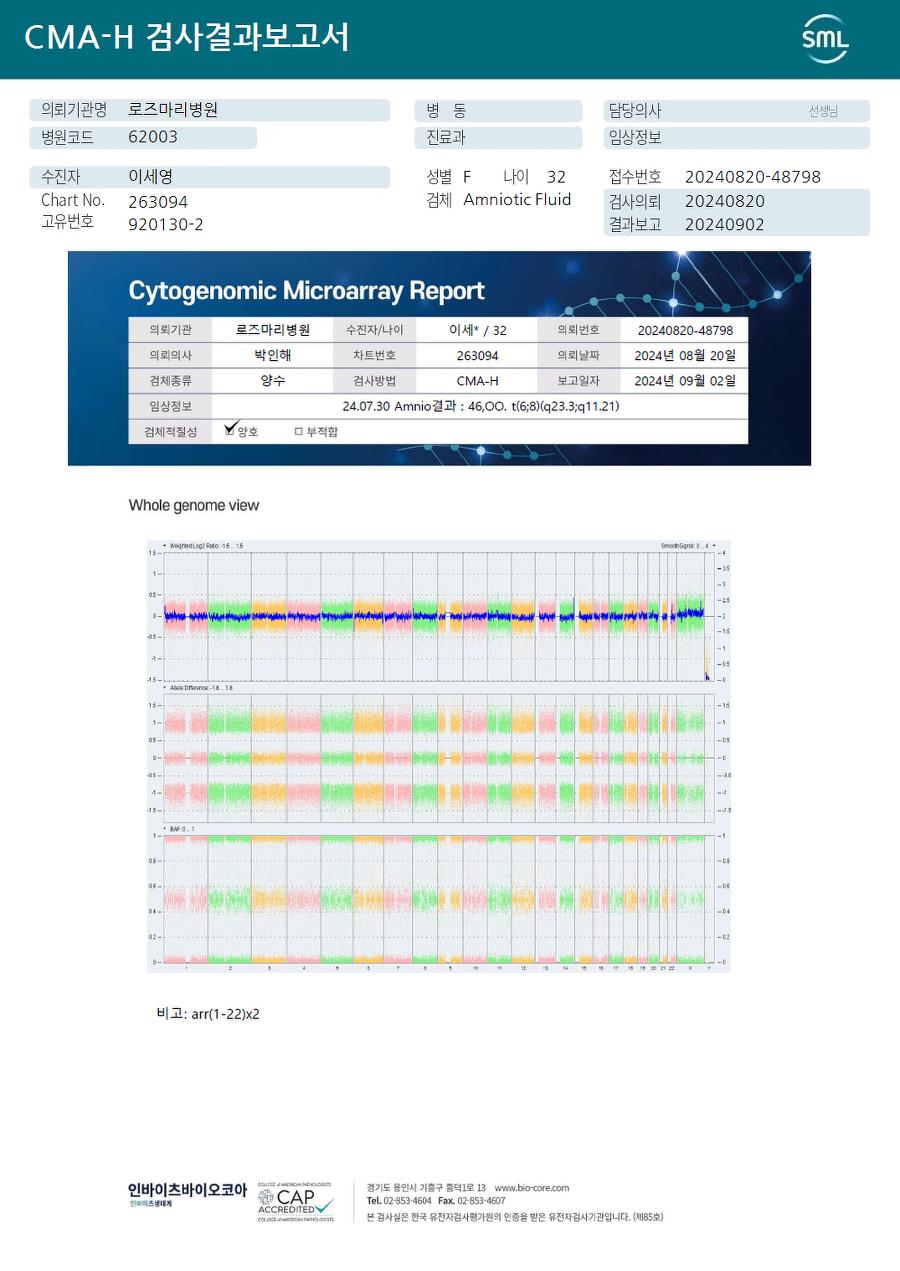Select 결과보고 date 20240902
Image resolution: width=900 pixels, height=1271 pixels.
coord(725,225)
